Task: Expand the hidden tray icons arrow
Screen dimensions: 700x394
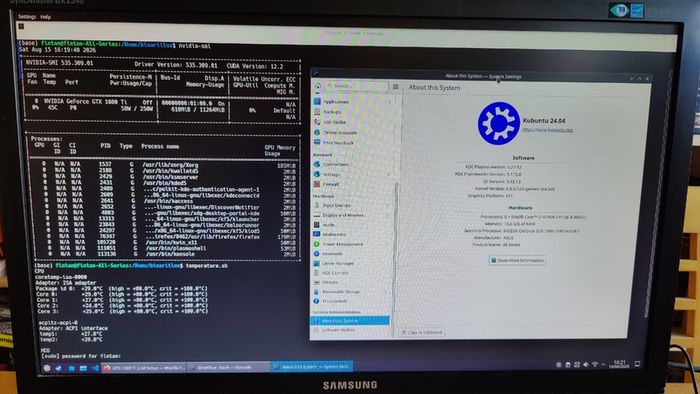Action: (x=603, y=365)
